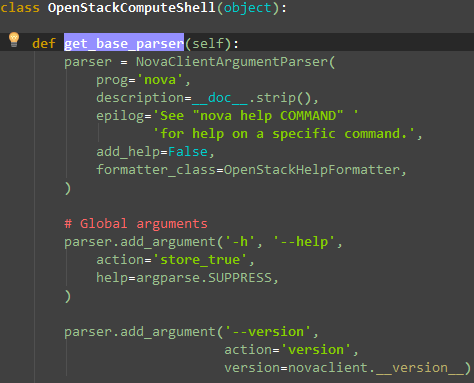
Task: Click the object base class in class definition
Action: pyautogui.click(x=248, y=8)
